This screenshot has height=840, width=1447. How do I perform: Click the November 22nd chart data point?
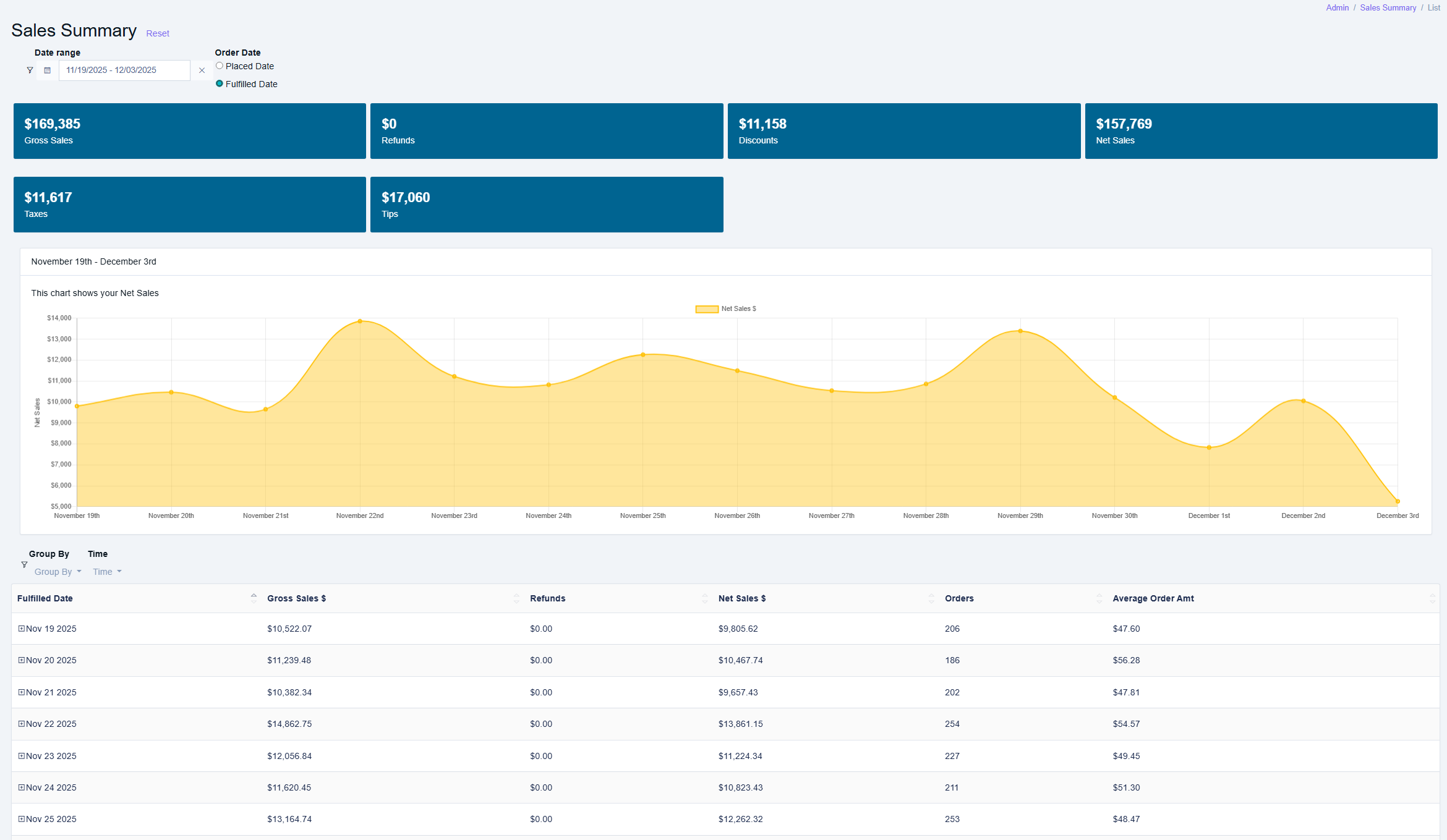coord(360,321)
